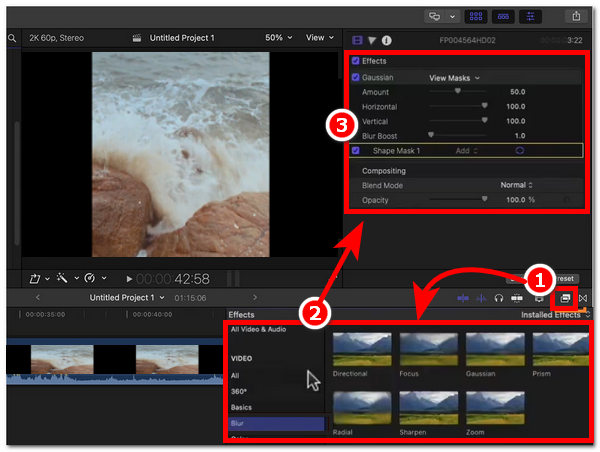Viewport: 600px width, 452px height.
Task: Open the background tasks comment icon
Action: click(x=434, y=16)
